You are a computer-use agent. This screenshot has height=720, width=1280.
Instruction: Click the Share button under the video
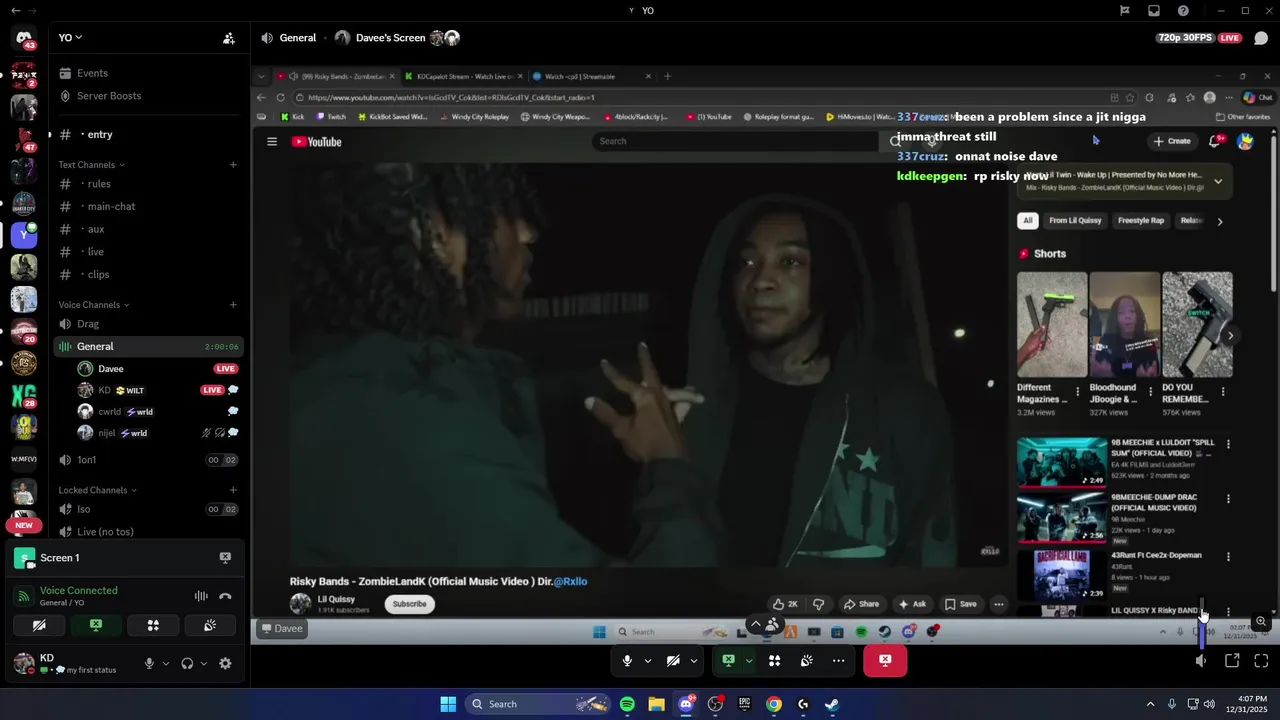click(x=861, y=604)
